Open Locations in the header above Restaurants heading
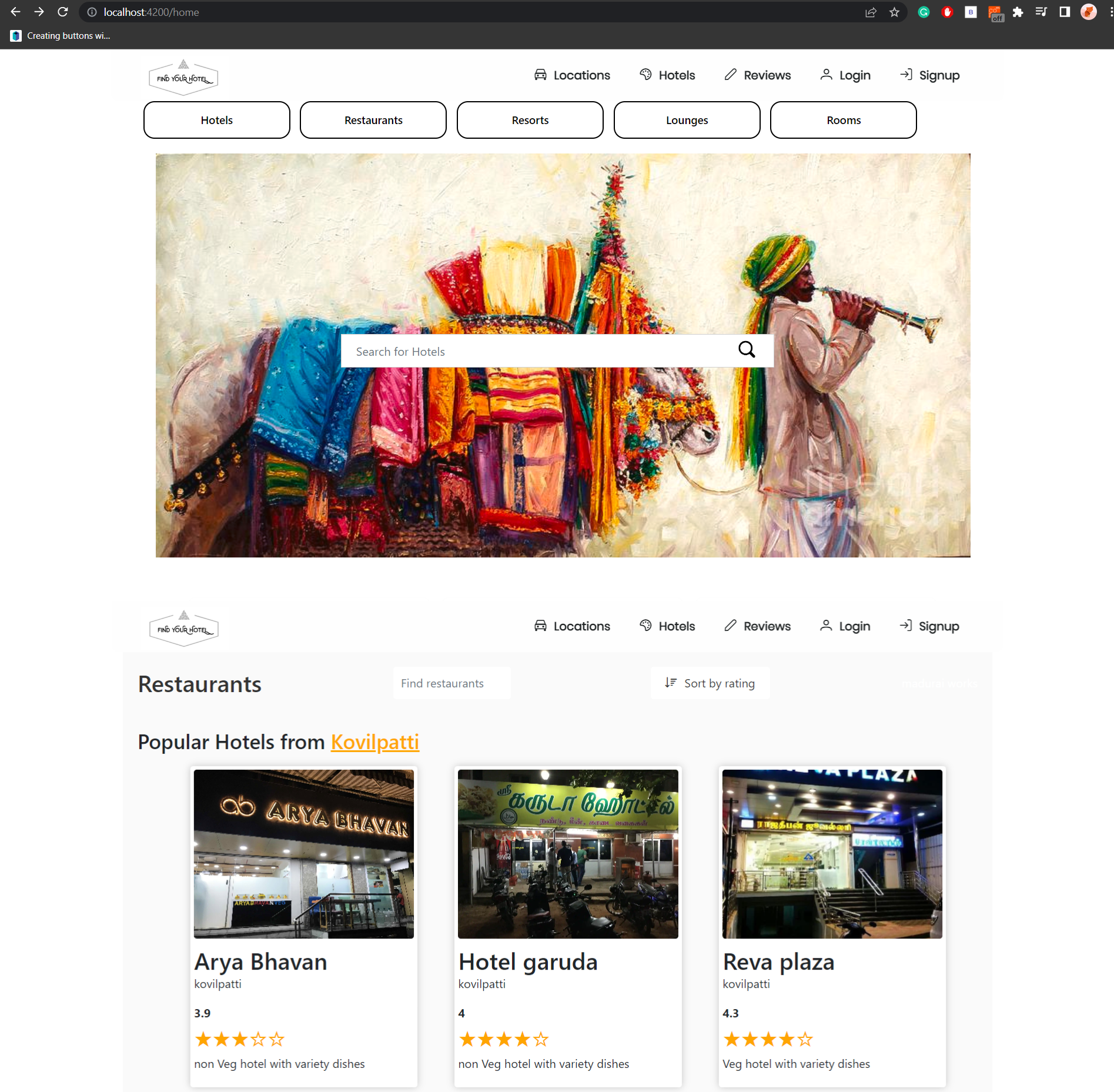The height and width of the screenshot is (1092, 1114). [572, 626]
